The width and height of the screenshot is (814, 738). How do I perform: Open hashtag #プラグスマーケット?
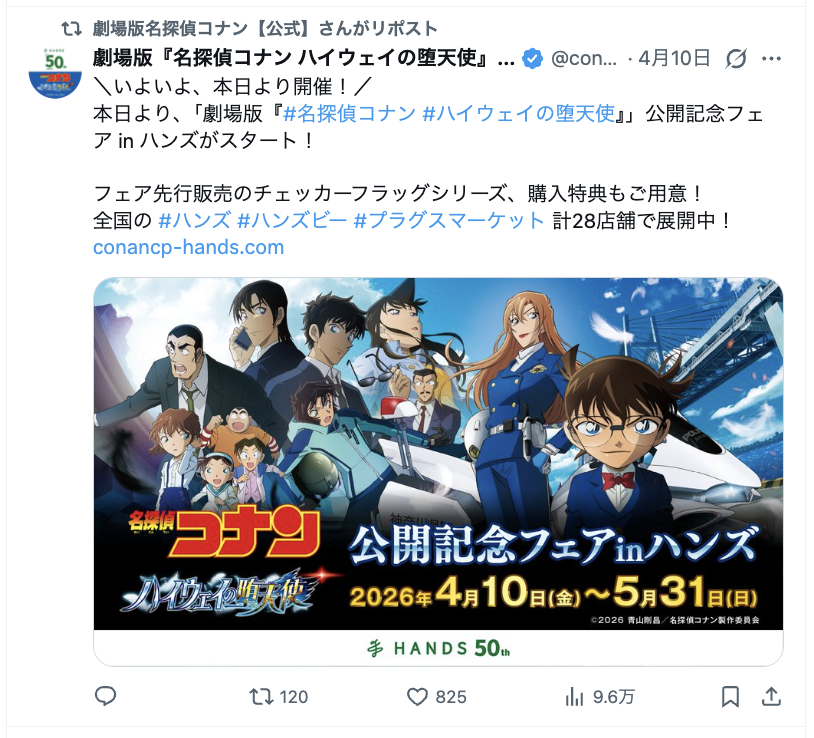tap(449, 221)
